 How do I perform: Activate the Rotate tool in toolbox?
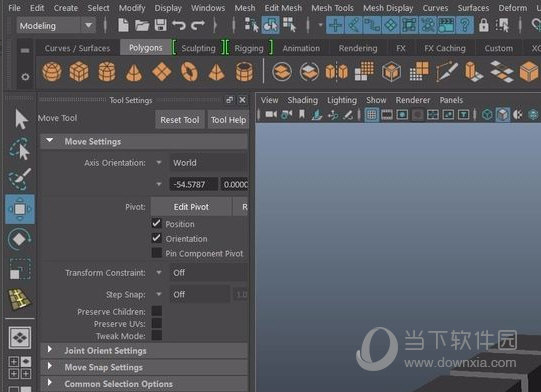(19, 239)
